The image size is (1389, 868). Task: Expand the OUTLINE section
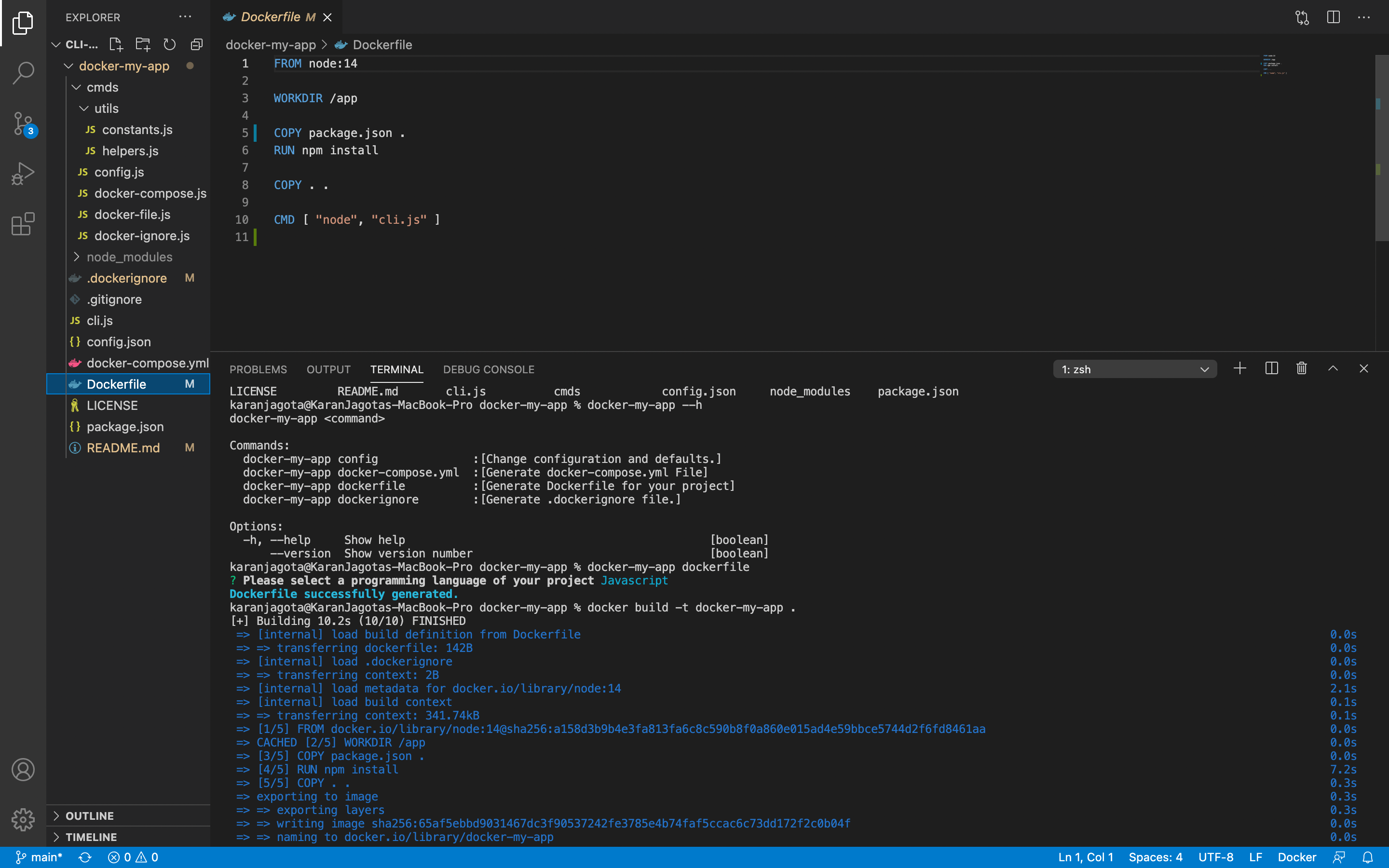pos(90,816)
